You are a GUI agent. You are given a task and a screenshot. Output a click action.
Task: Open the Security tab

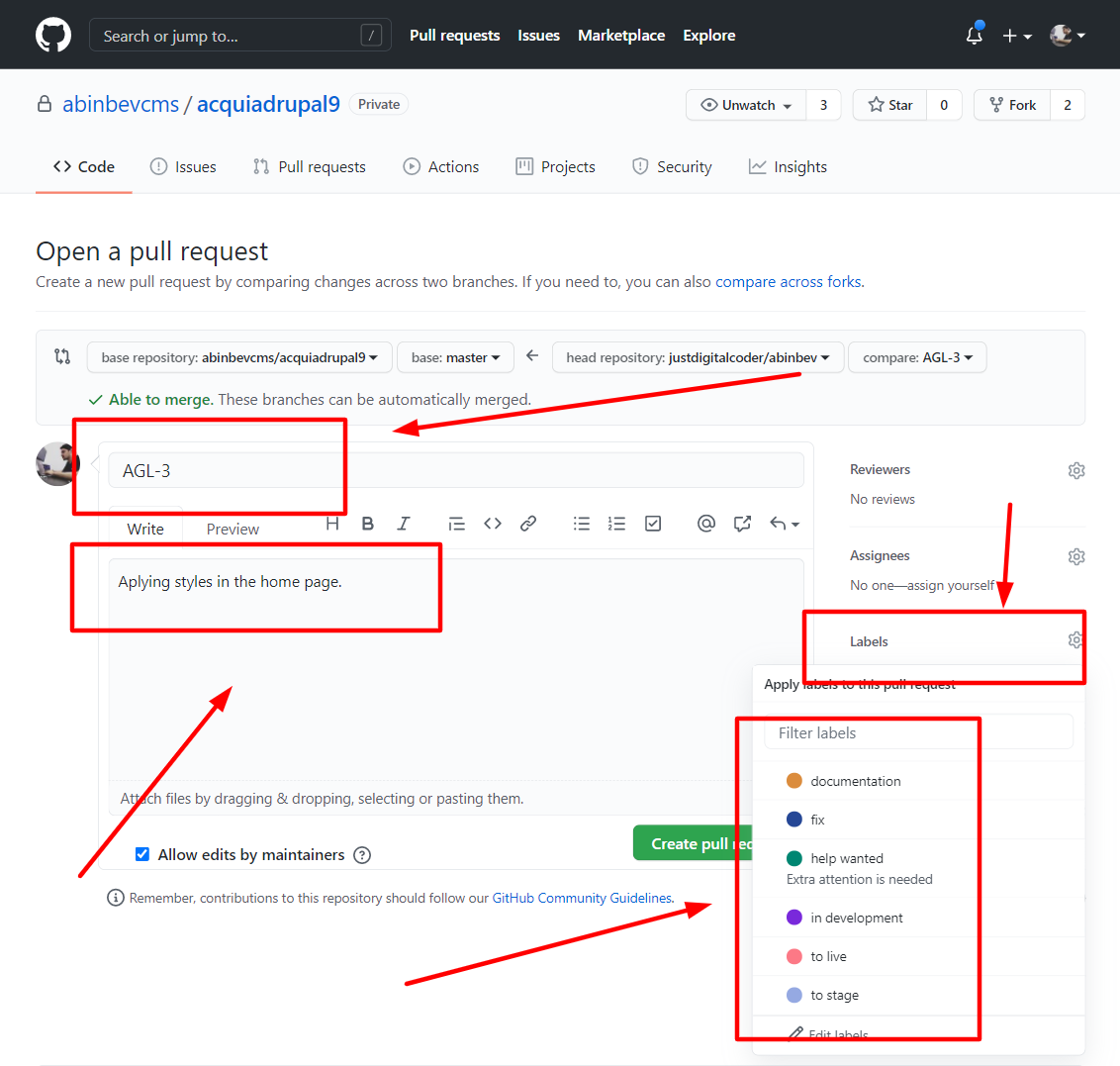point(672,166)
